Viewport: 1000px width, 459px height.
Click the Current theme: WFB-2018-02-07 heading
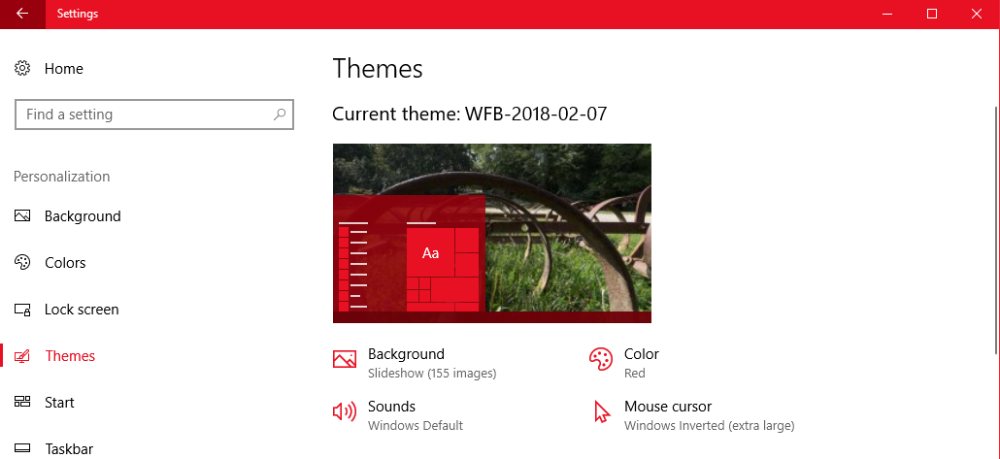click(x=469, y=114)
